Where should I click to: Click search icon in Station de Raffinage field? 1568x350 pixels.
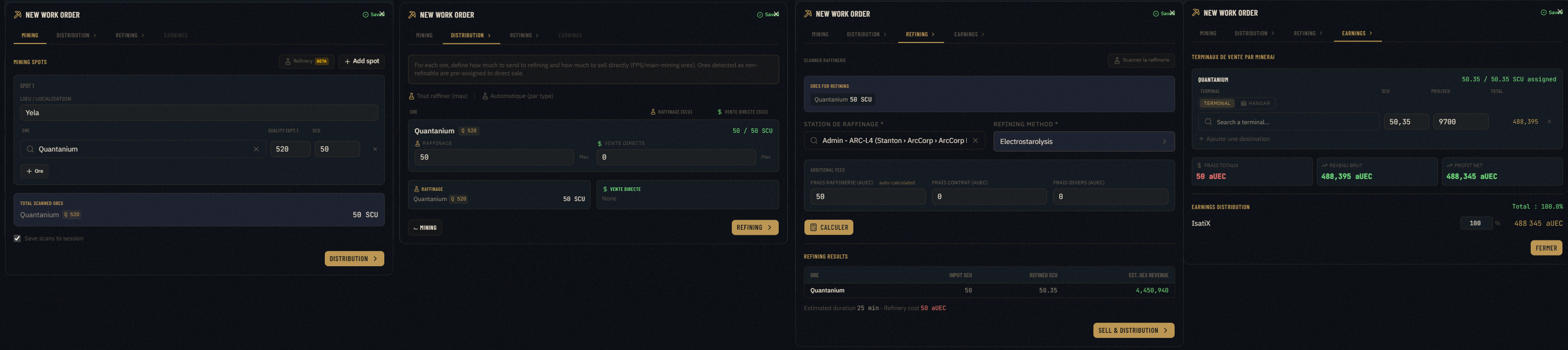[814, 140]
